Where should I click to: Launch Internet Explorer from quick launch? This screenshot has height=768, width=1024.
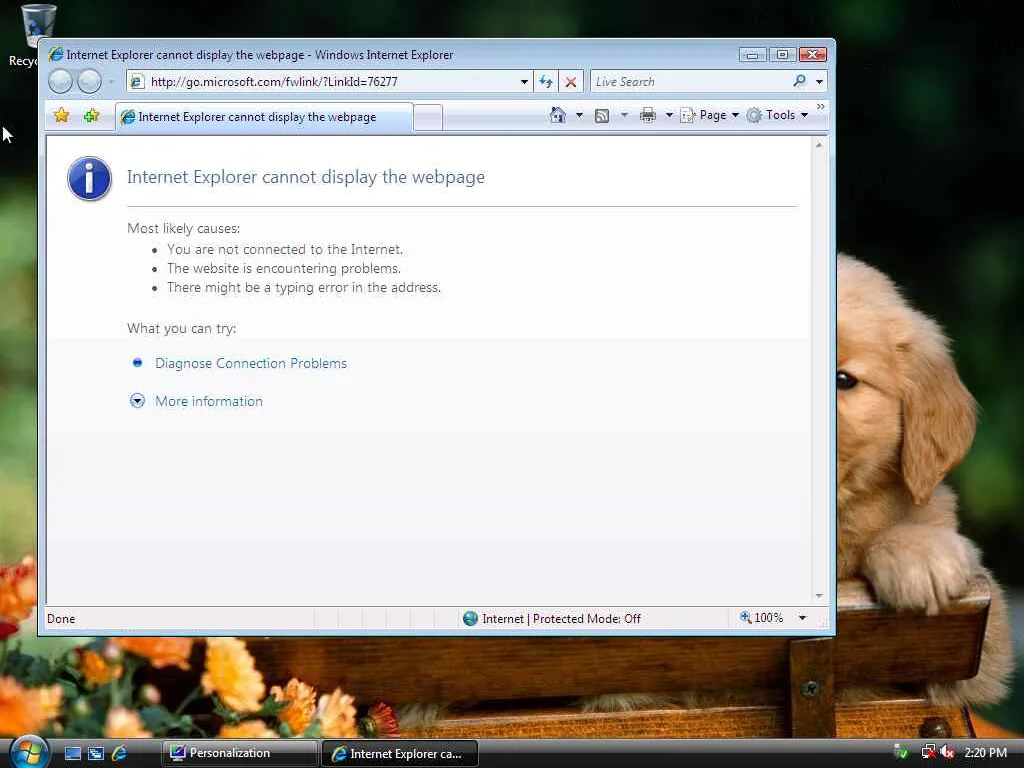click(x=120, y=754)
